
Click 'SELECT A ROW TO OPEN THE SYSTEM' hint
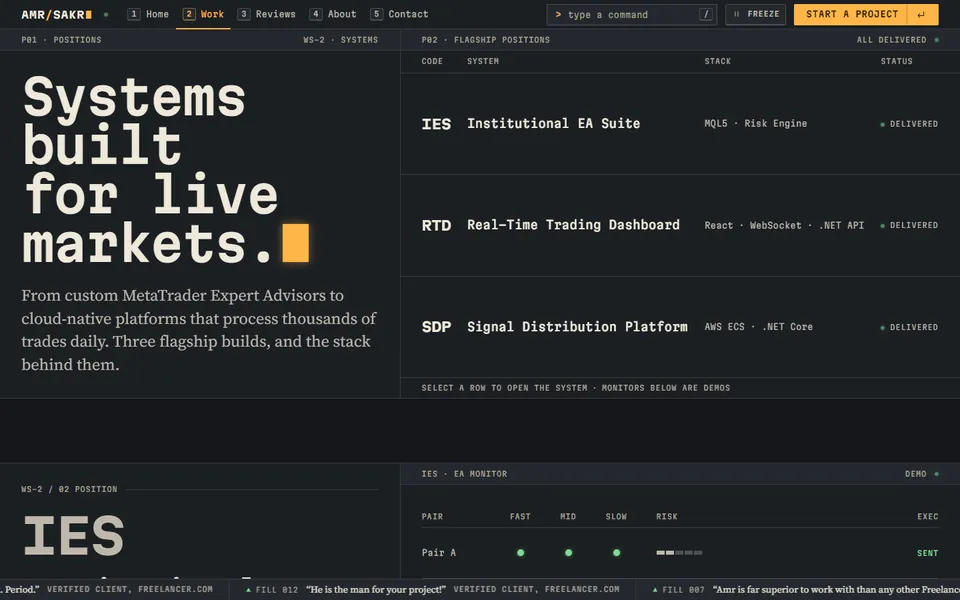coord(504,388)
